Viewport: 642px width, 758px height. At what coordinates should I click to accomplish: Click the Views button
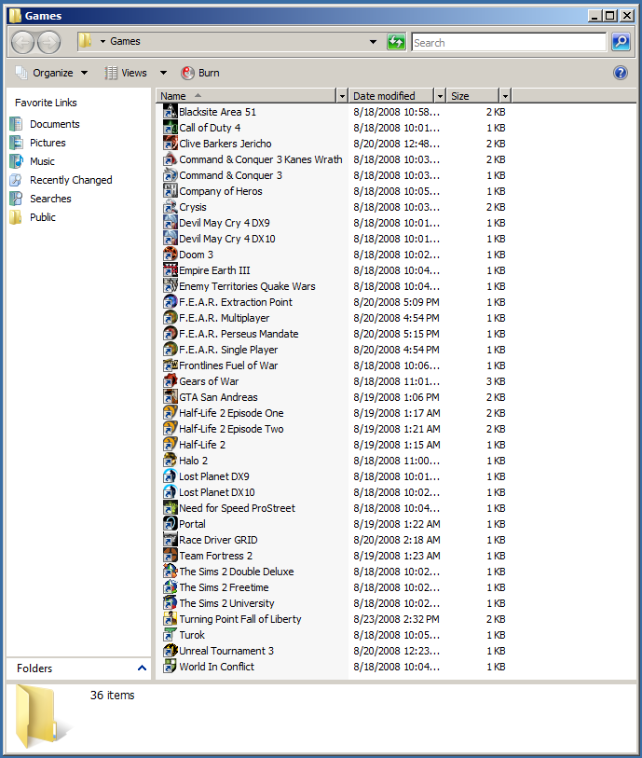click(x=126, y=73)
